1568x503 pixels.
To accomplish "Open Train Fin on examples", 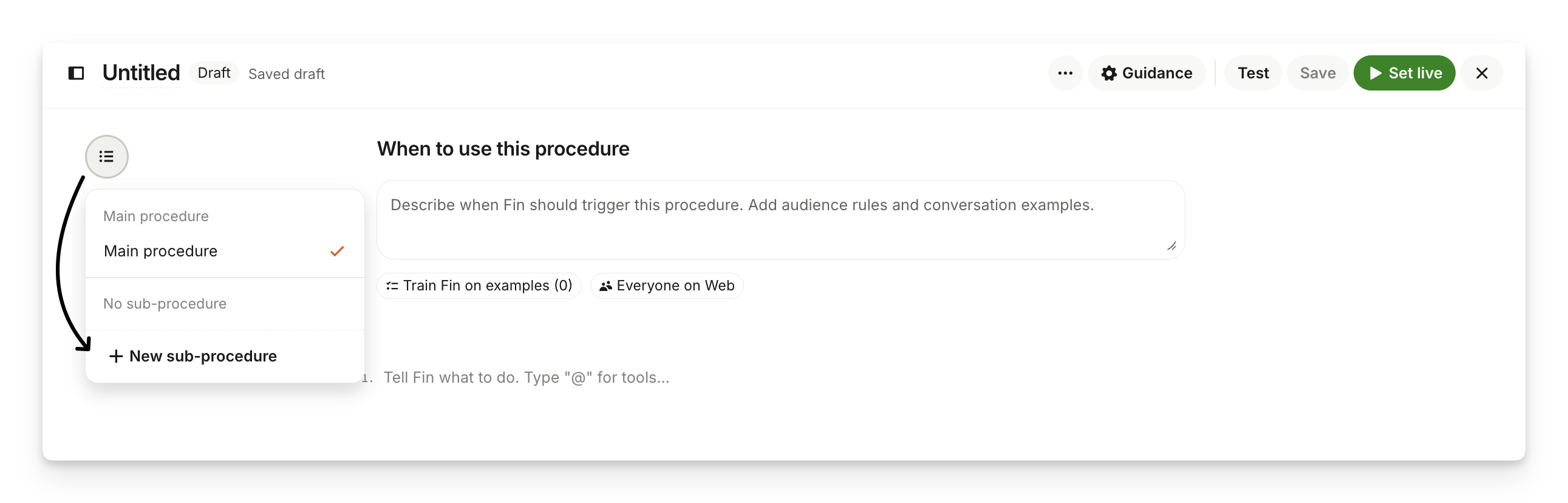I will tap(479, 286).
